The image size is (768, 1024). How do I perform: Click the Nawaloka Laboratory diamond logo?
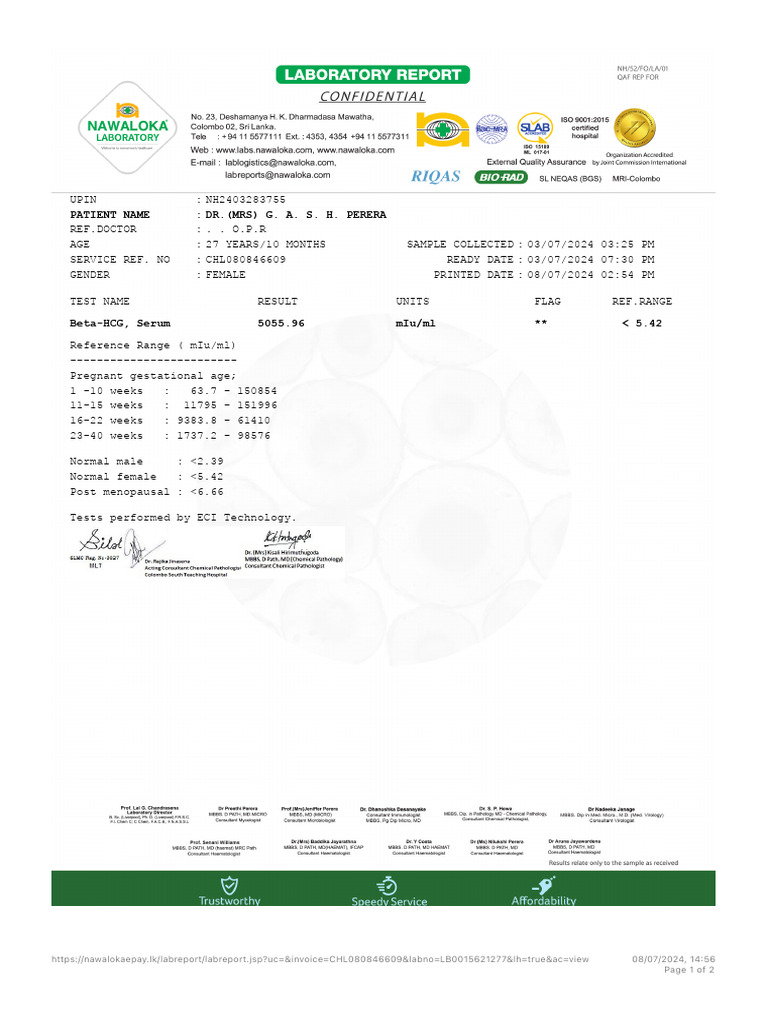127,128
